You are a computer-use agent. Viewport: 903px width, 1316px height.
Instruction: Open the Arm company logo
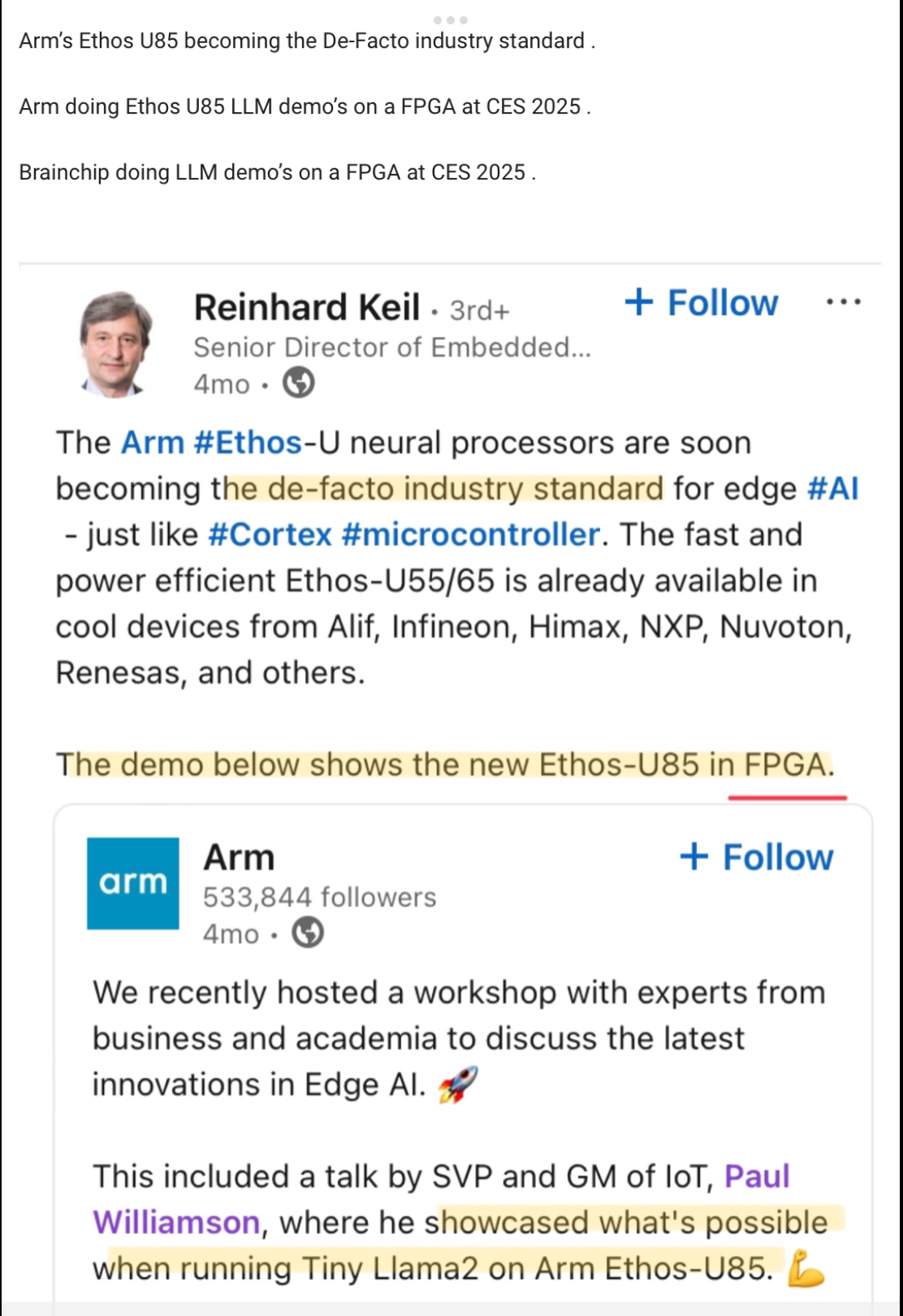[133, 883]
